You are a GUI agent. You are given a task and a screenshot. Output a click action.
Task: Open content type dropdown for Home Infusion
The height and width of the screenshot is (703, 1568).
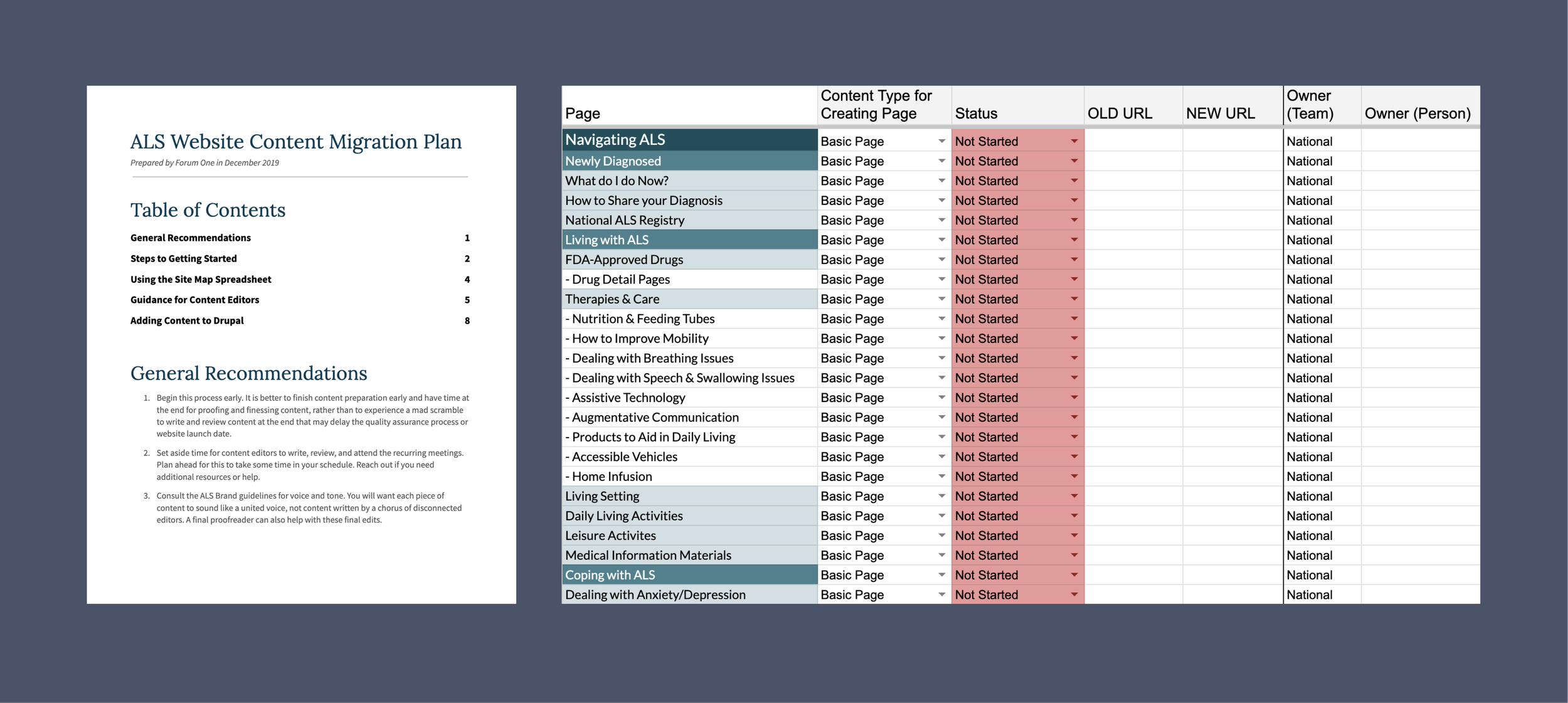[x=941, y=477]
